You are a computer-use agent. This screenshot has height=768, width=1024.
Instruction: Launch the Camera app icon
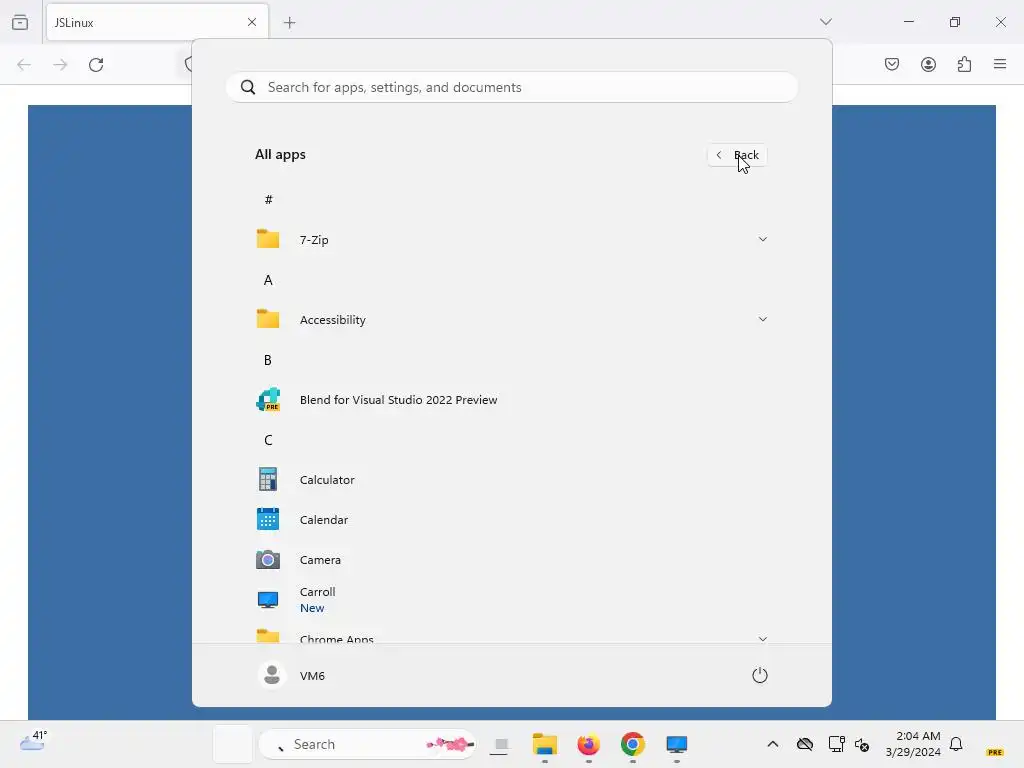(268, 560)
